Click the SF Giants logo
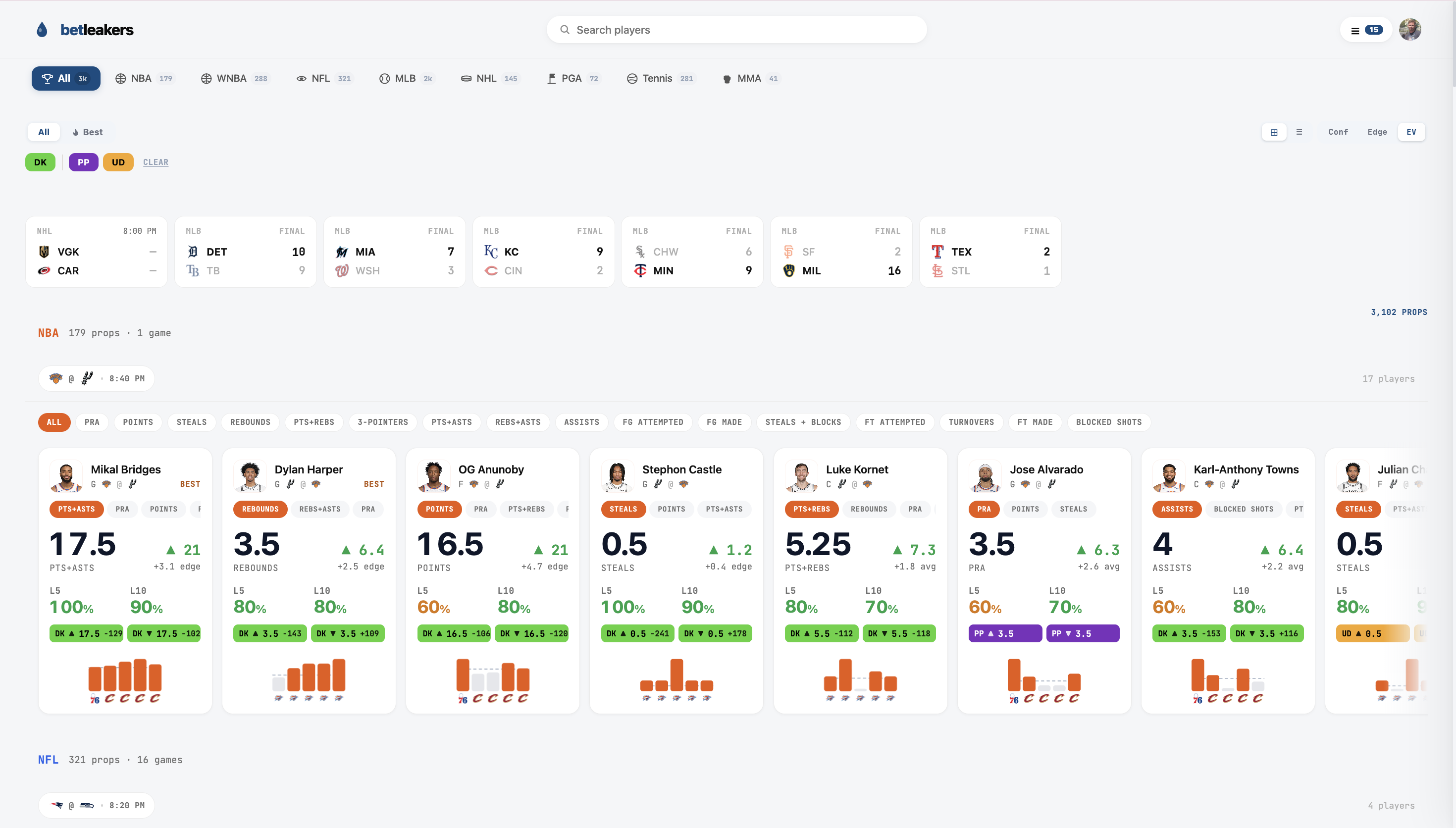1456x828 pixels. click(x=788, y=252)
